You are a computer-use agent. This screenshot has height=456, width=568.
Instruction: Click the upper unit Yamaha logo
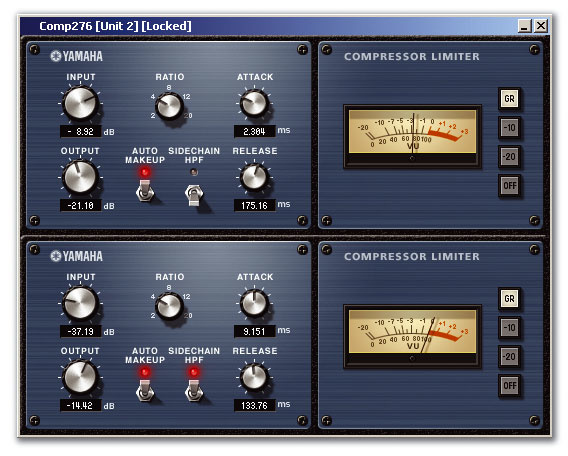tap(76, 56)
